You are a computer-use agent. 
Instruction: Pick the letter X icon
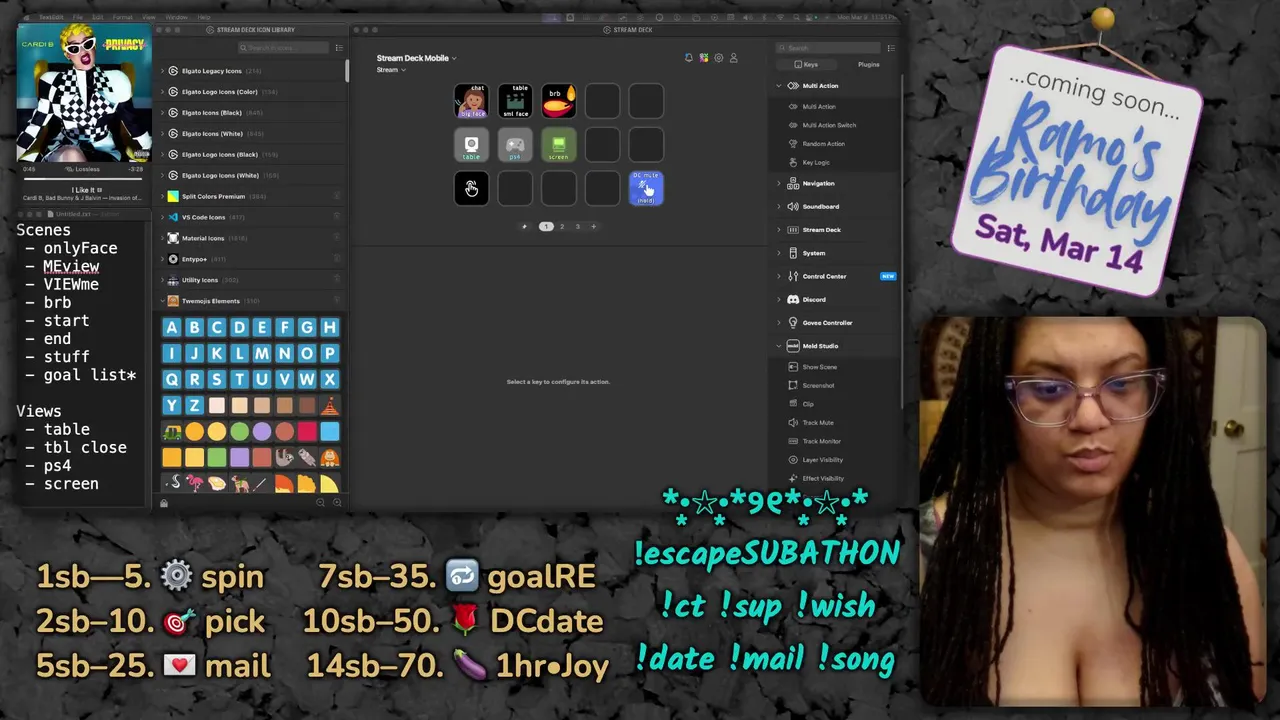[329, 380]
